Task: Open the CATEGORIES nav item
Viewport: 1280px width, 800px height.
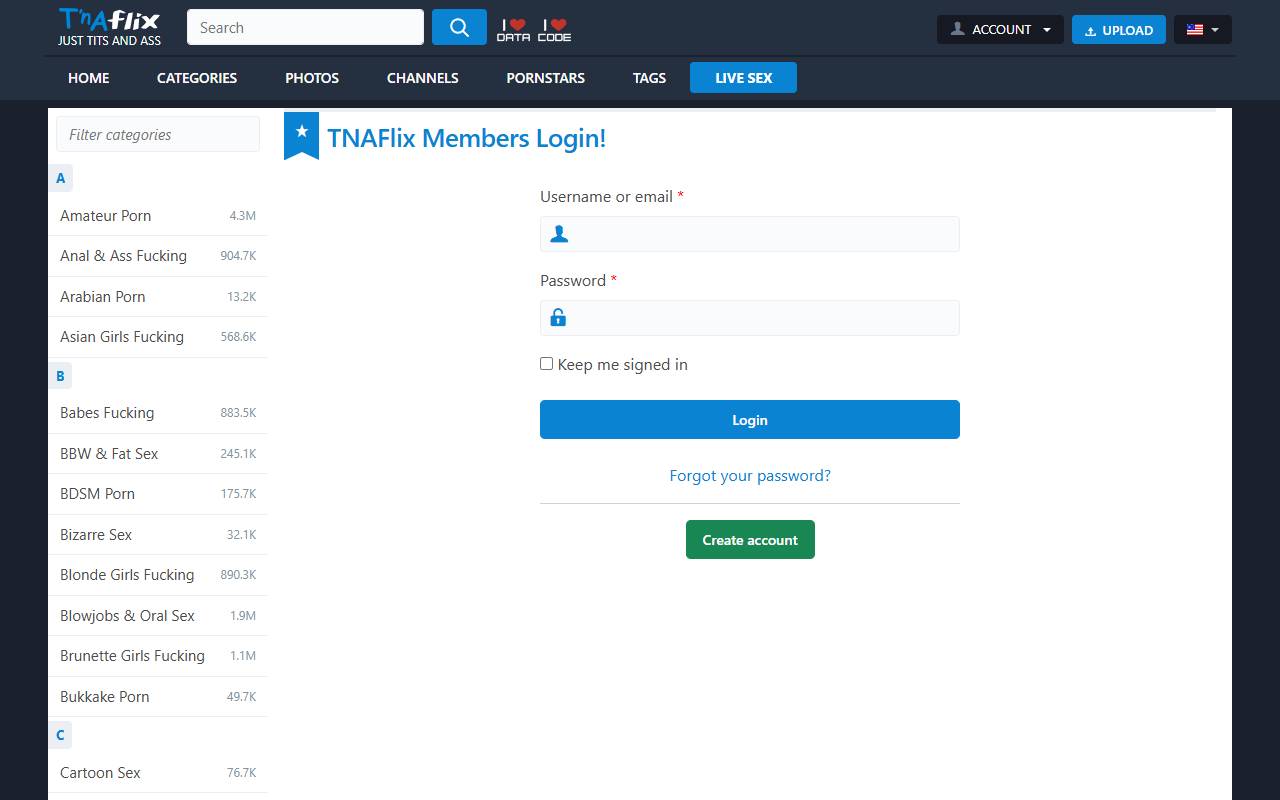Action: [x=197, y=78]
